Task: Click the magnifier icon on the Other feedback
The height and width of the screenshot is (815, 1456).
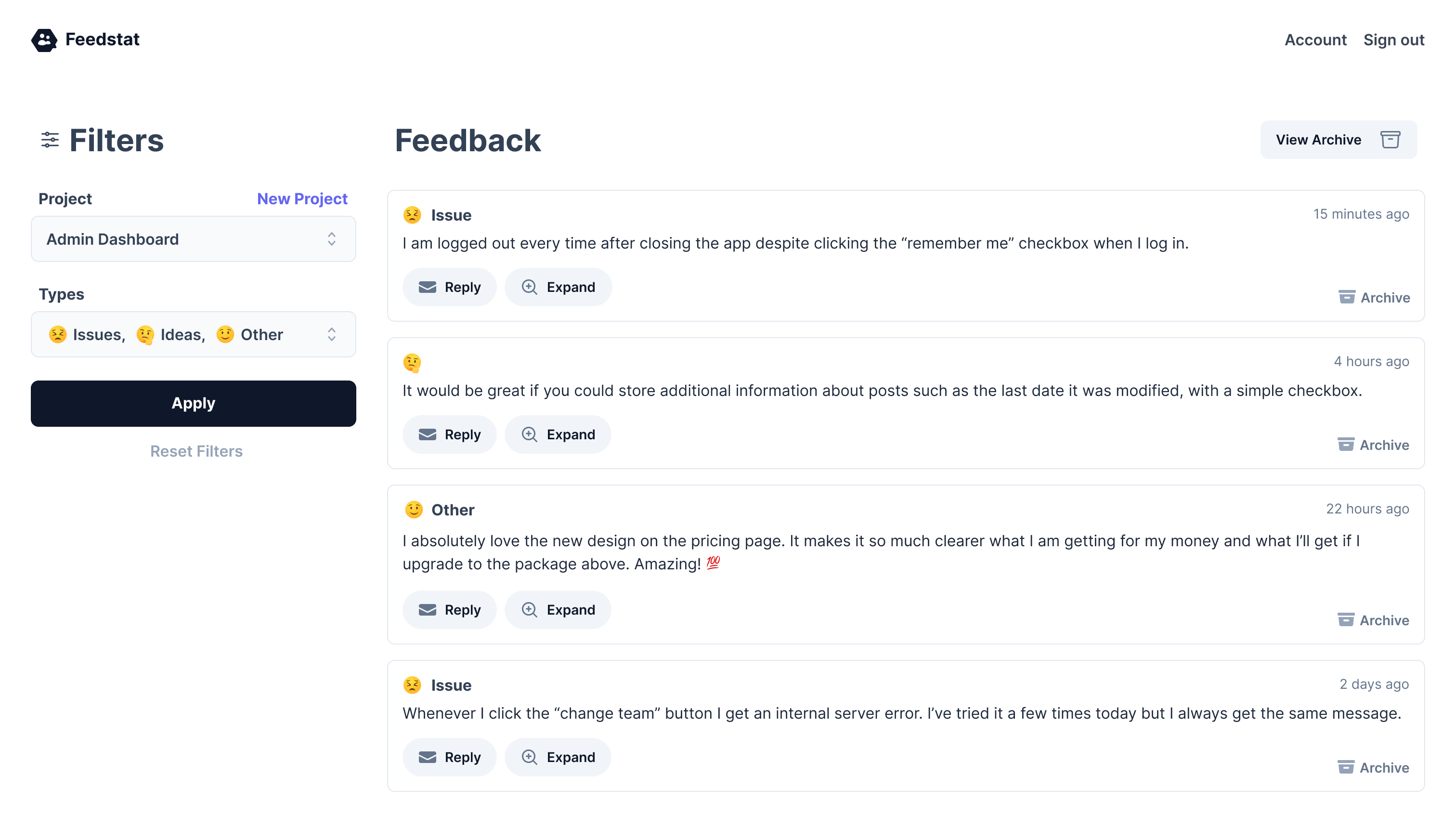Action: (x=529, y=610)
